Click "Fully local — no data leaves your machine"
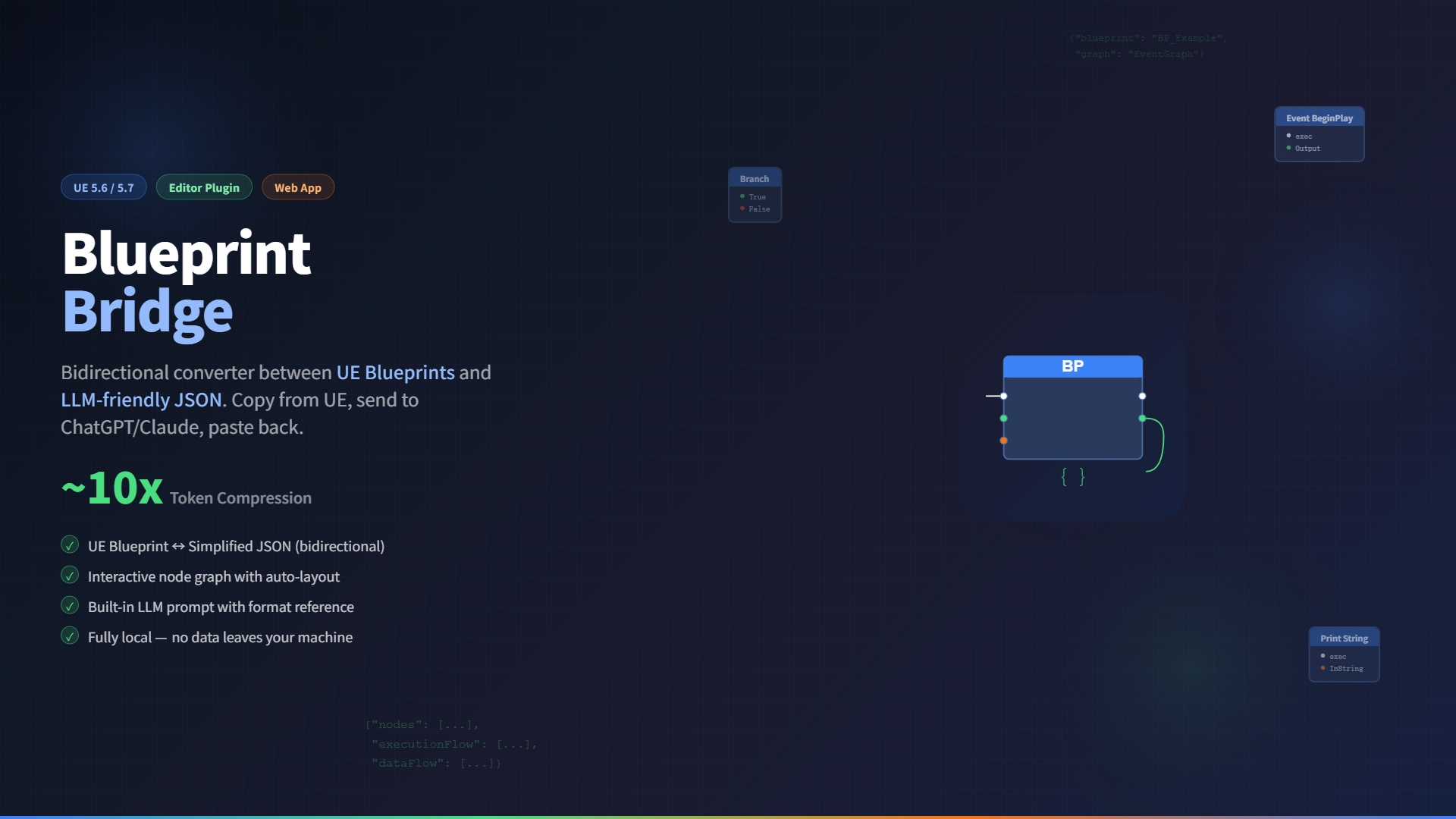1456x819 pixels. [220, 637]
